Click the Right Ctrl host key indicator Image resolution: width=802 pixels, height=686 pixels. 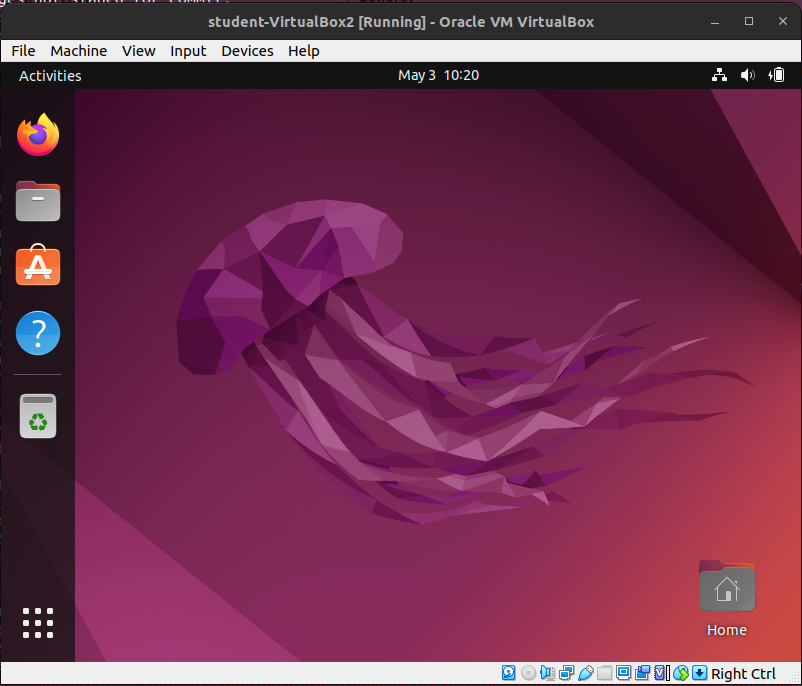click(743, 673)
